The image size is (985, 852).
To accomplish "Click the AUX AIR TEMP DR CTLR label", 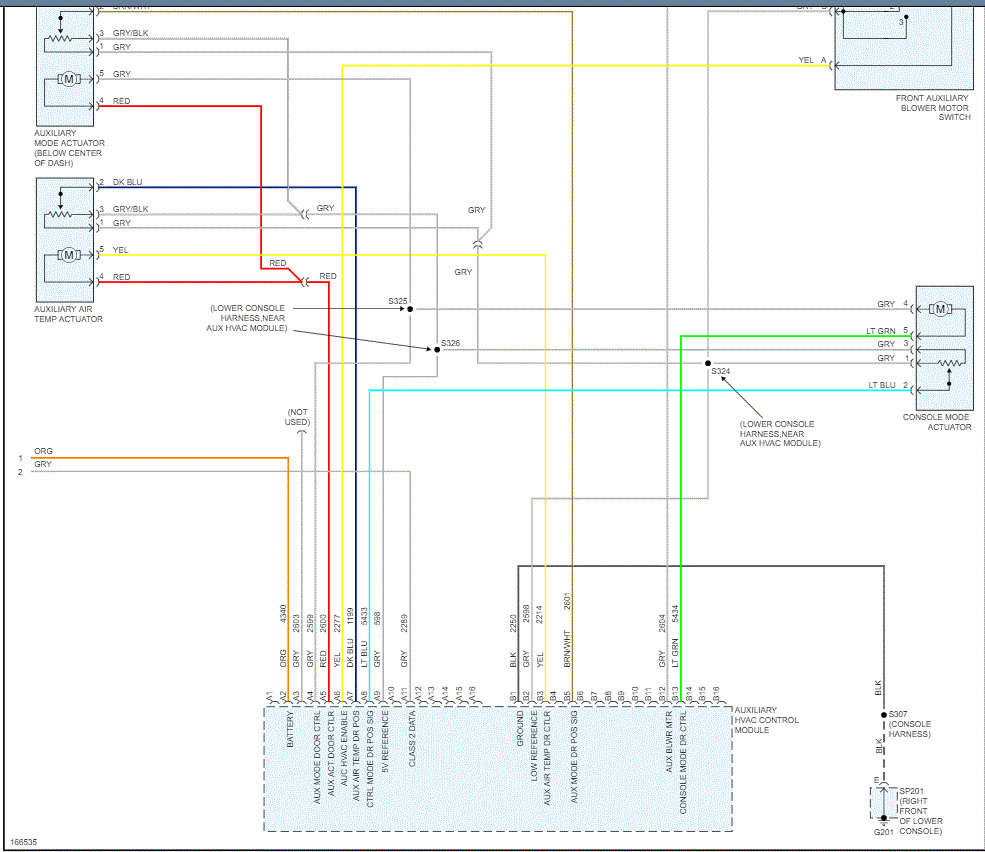I will pos(547,758).
